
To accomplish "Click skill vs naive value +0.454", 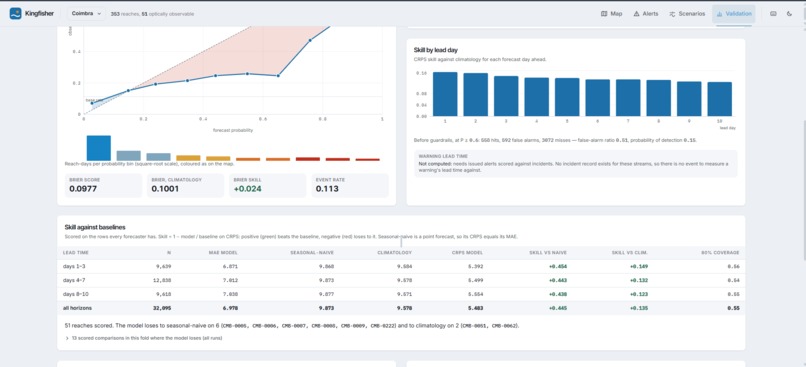I will pyautogui.click(x=558, y=266).
